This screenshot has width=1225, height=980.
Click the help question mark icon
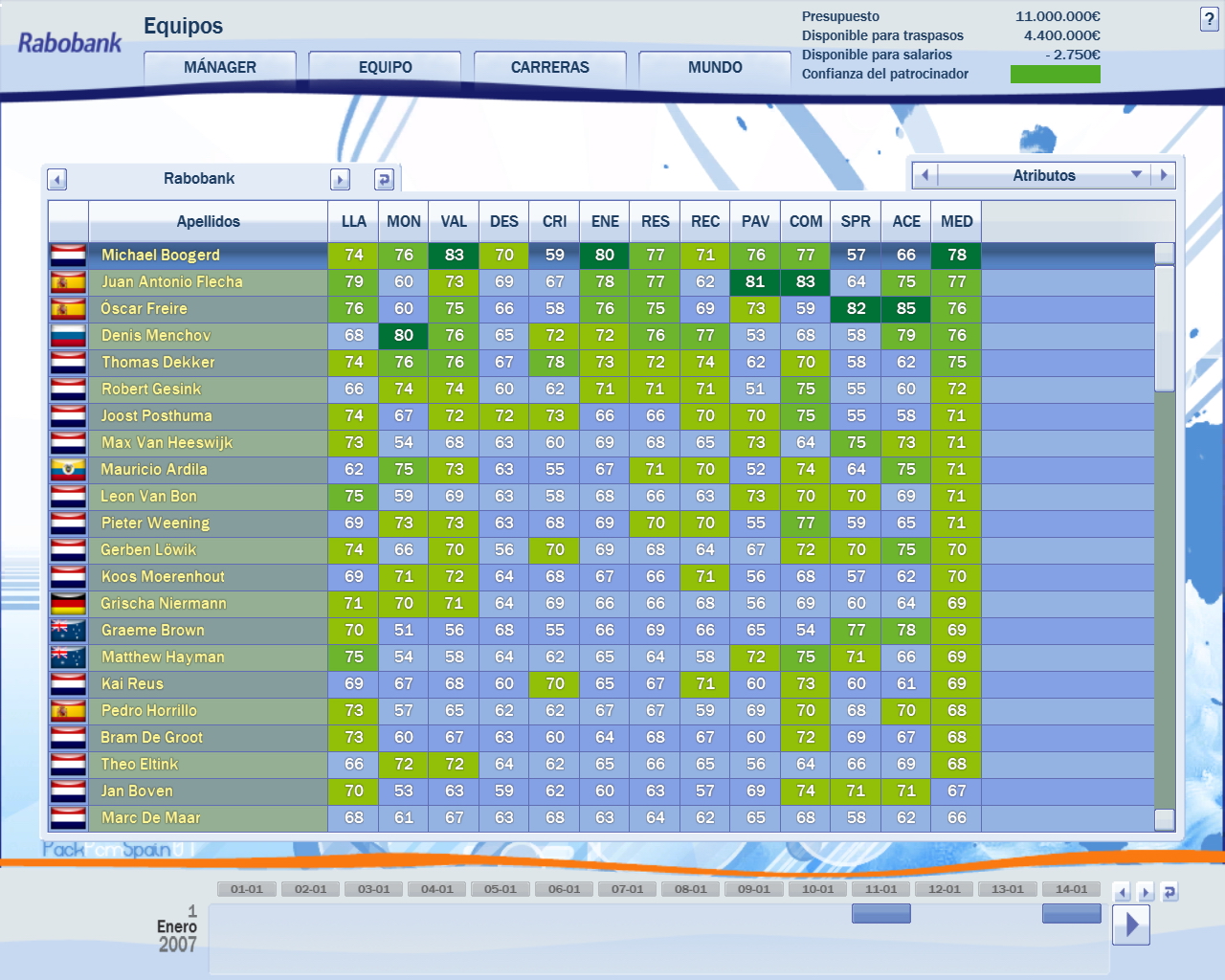click(x=1209, y=19)
